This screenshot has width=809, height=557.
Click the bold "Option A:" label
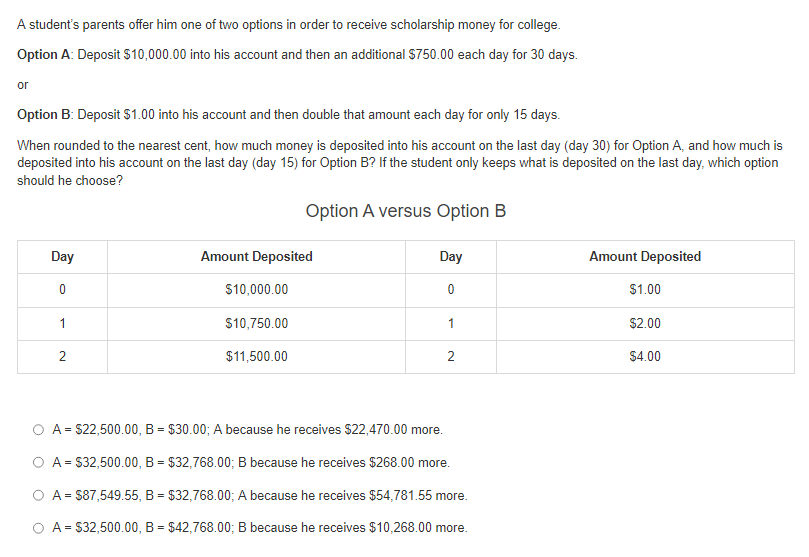click(x=45, y=54)
